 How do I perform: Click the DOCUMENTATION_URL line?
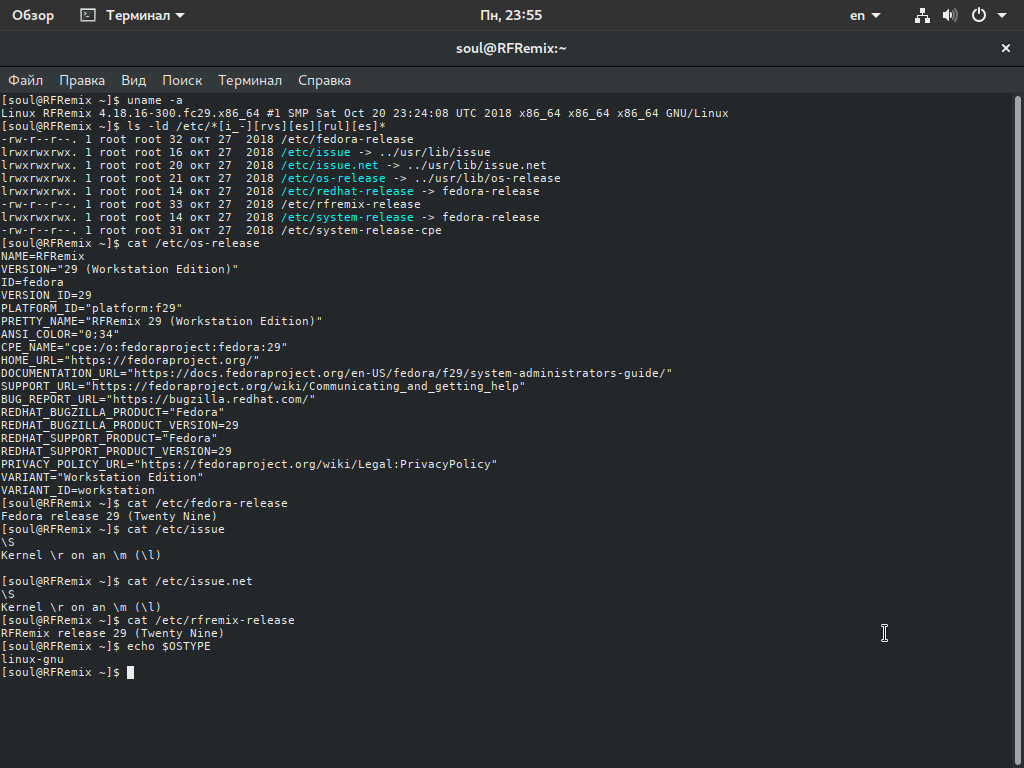[x=337, y=373]
